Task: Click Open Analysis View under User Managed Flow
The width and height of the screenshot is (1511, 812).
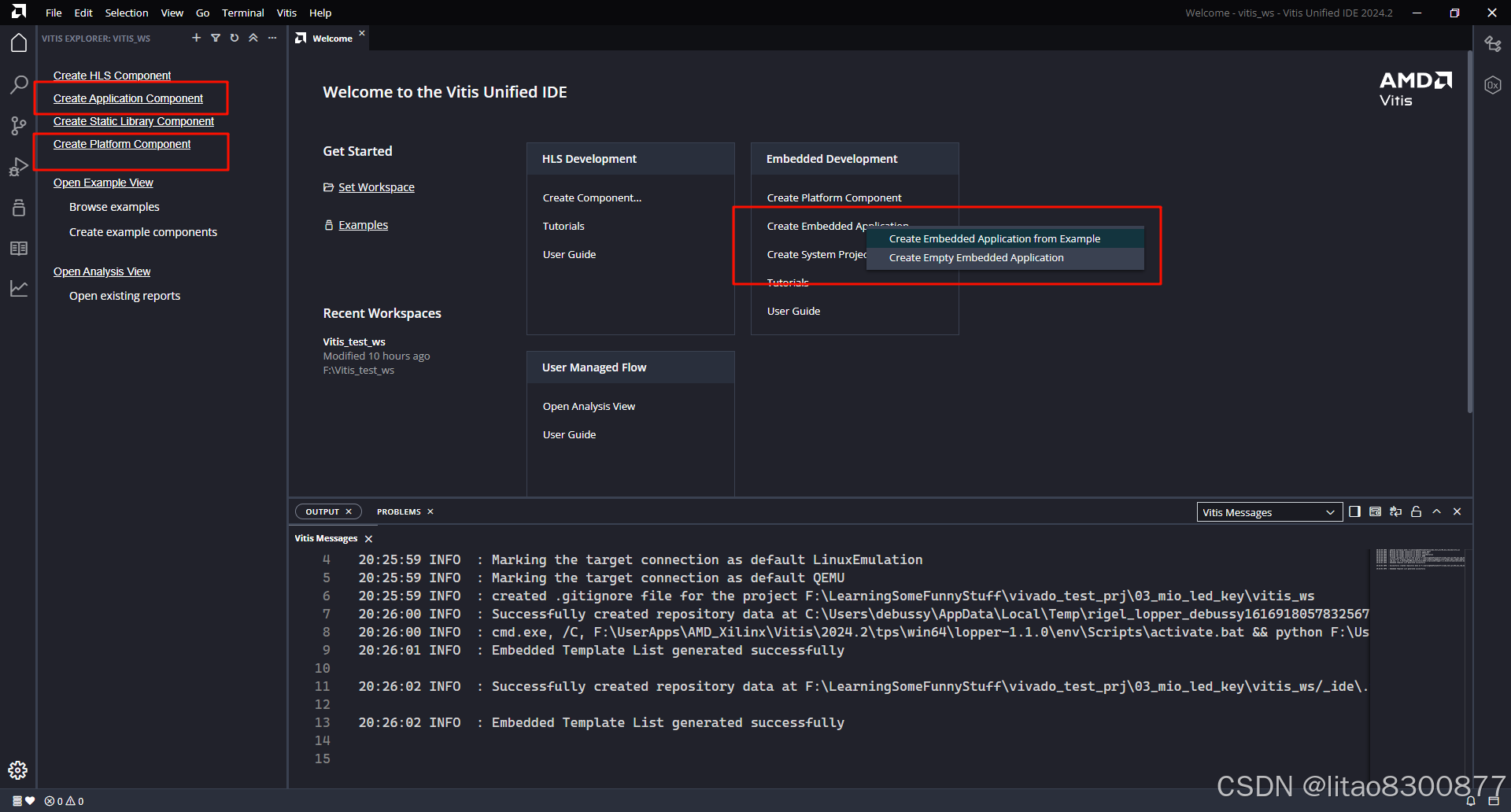Action: pos(589,406)
